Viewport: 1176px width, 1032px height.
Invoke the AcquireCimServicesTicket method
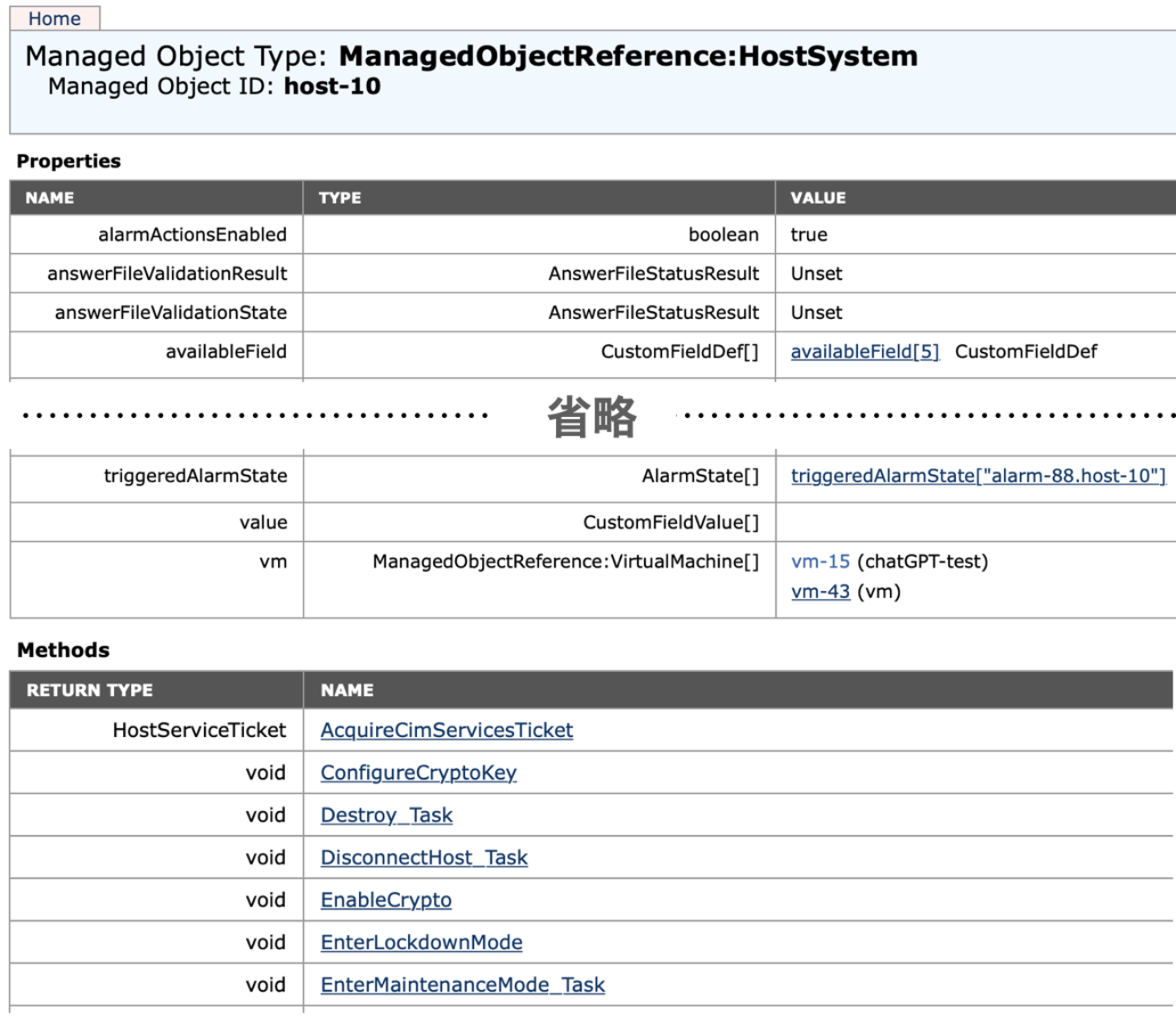[448, 729]
